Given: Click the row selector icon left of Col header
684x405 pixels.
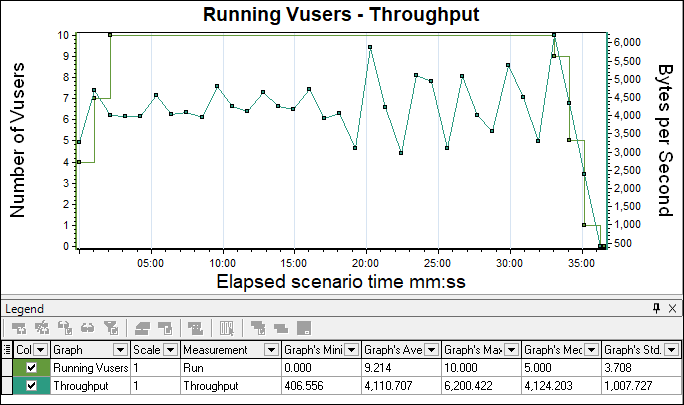Looking at the screenshot, I should (x=7, y=350).
